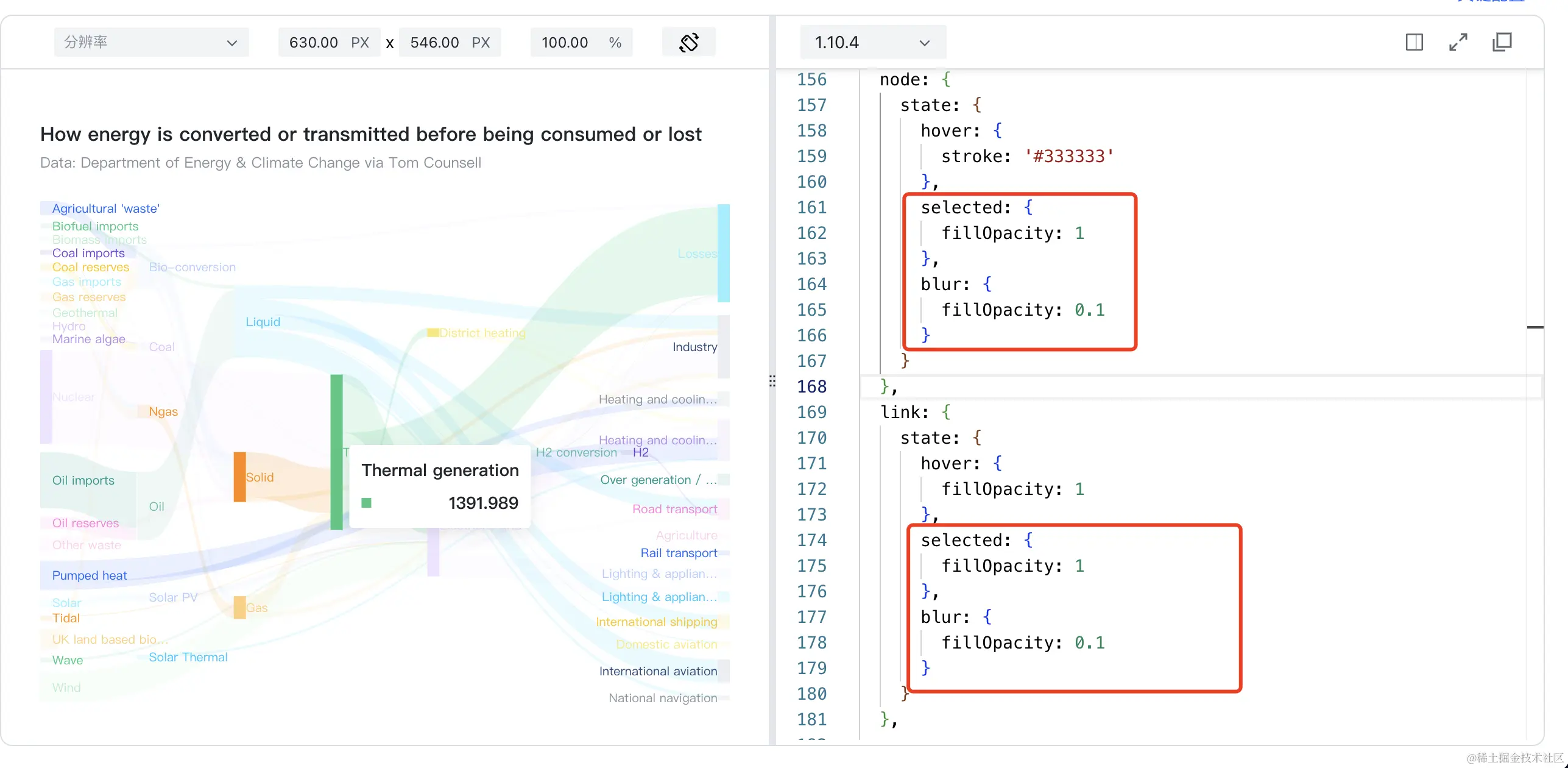The width and height of the screenshot is (1568, 768).
Task: Click the orange Solid node bar
Action: click(239, 477)
